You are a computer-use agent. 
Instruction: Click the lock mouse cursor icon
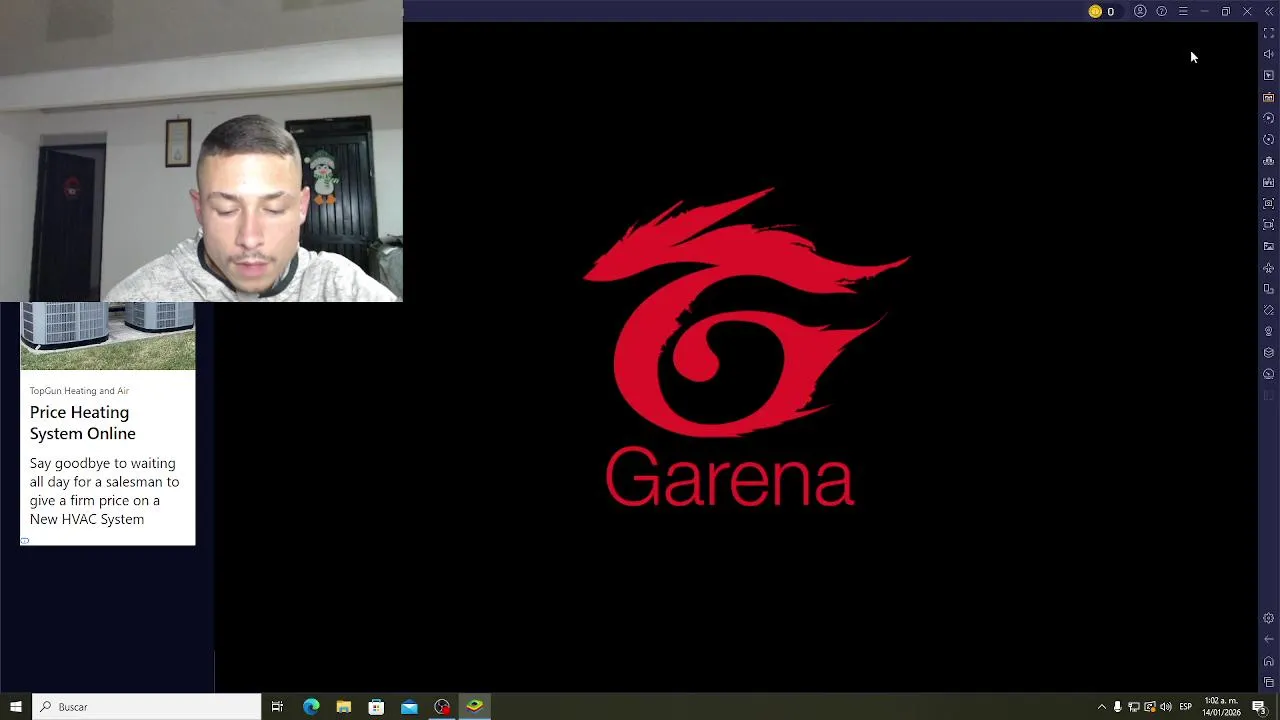tap(1269, 76)
